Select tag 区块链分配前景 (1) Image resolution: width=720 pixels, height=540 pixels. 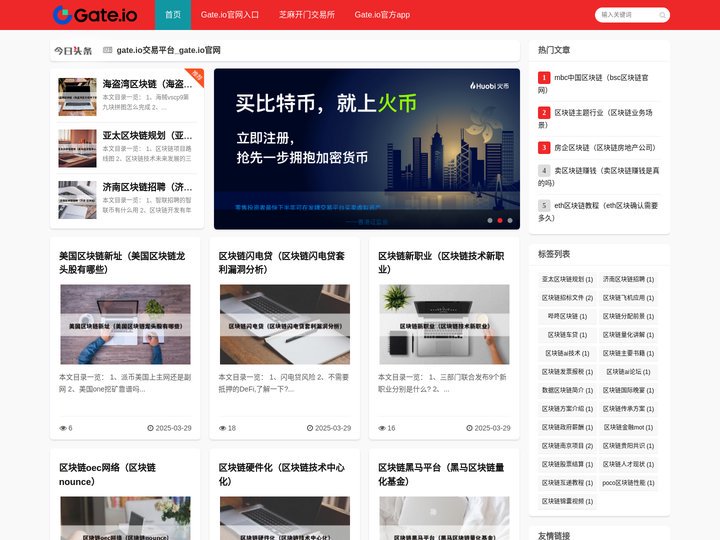tap(628, 316)
